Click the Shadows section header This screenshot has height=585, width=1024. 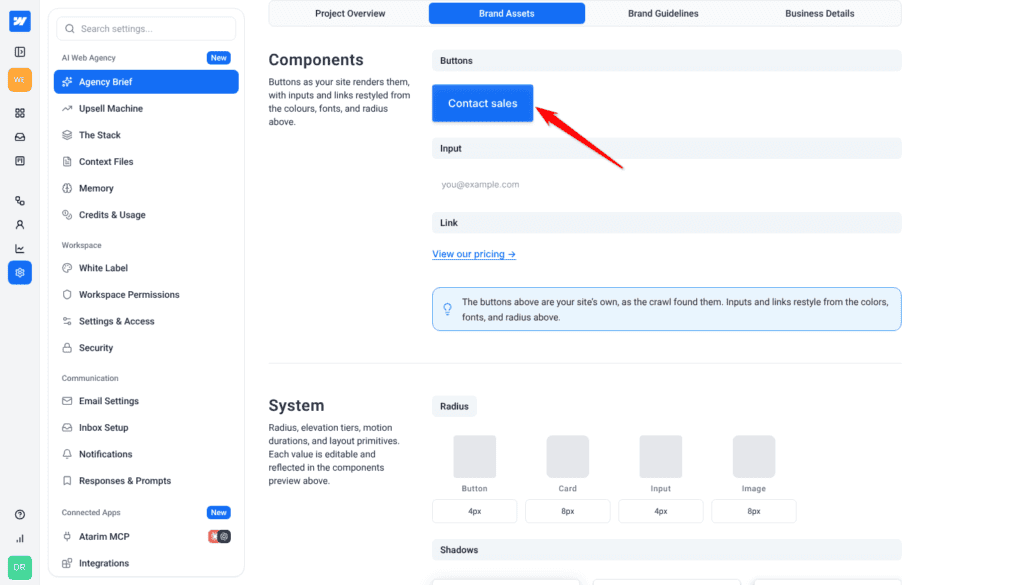pos(667,550)
